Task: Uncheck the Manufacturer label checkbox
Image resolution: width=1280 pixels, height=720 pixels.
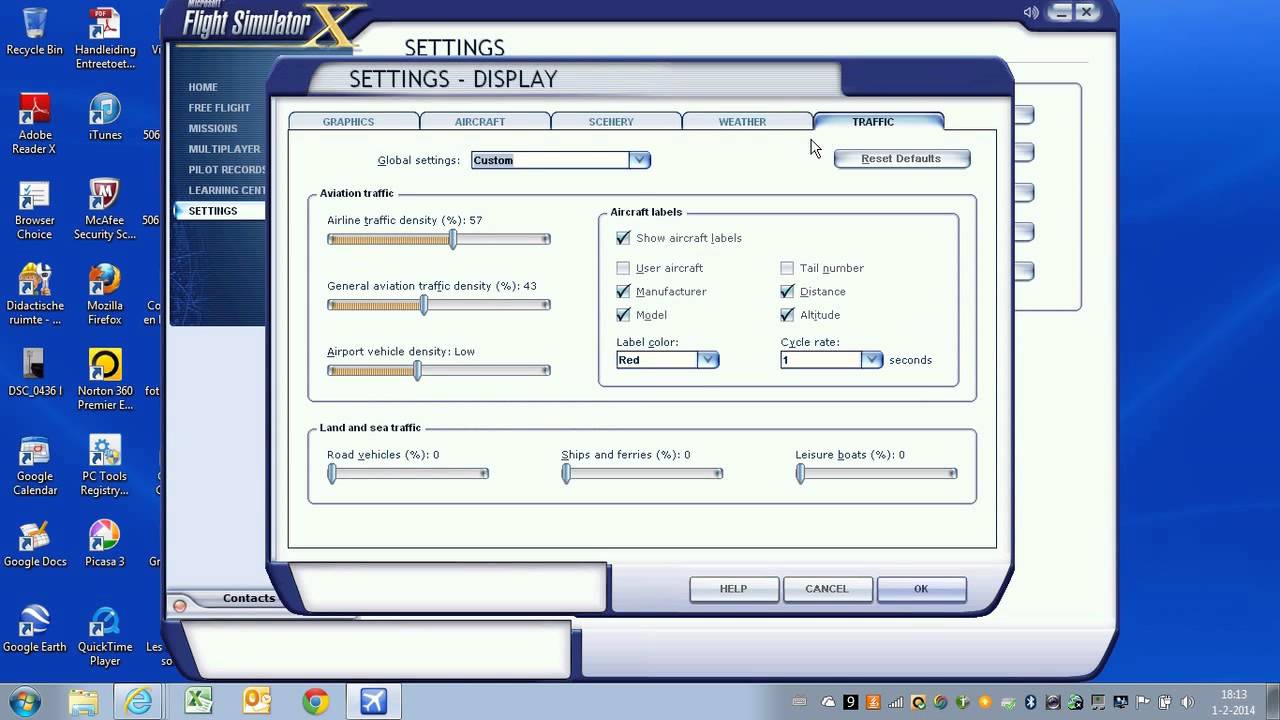Action: coord(624,291)
